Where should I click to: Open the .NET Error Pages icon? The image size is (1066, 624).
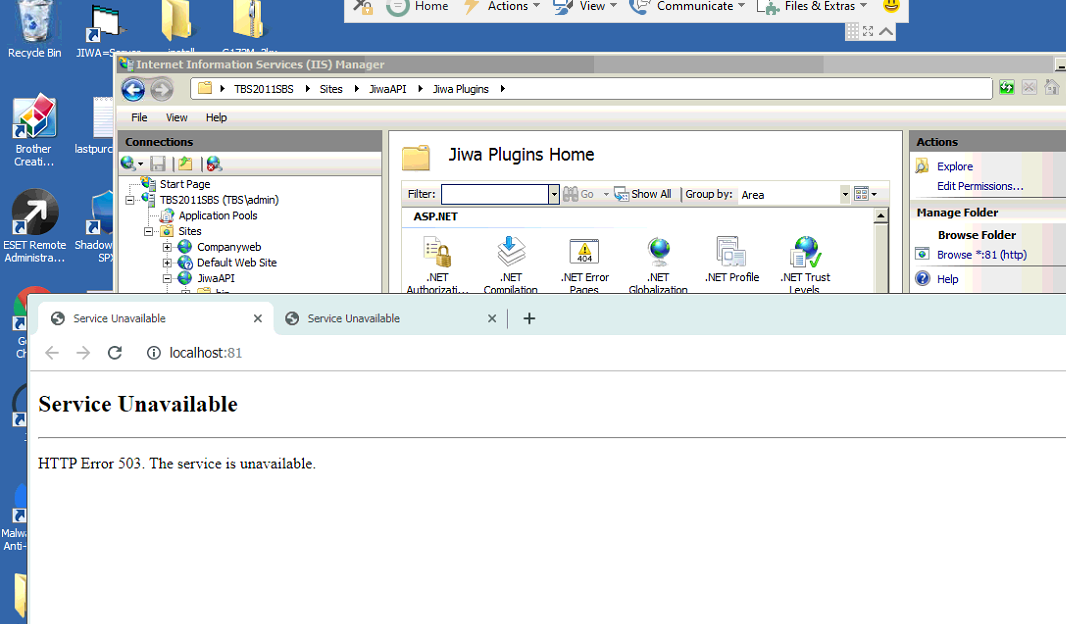coord(584,254)
